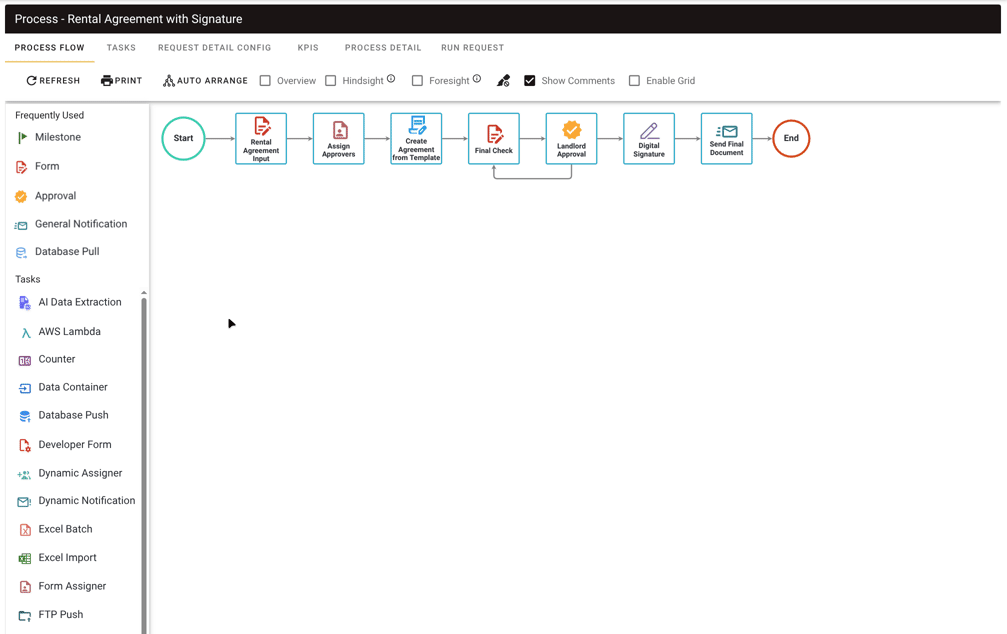Switch to the Tasks tab
The width and height of the screenshot is (1007, 634).
(x=121, y=48)
